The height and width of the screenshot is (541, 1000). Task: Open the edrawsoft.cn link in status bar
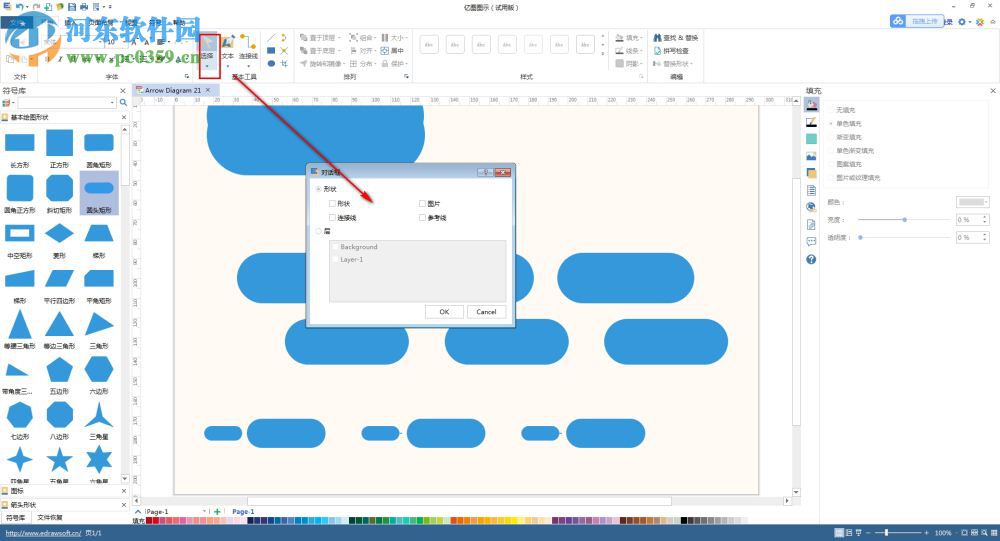[x=43, y=533]
